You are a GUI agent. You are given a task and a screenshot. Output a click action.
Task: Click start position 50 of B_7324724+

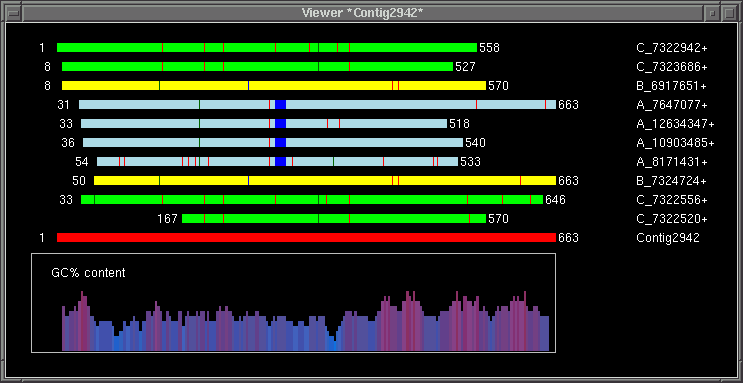(79, 181)
